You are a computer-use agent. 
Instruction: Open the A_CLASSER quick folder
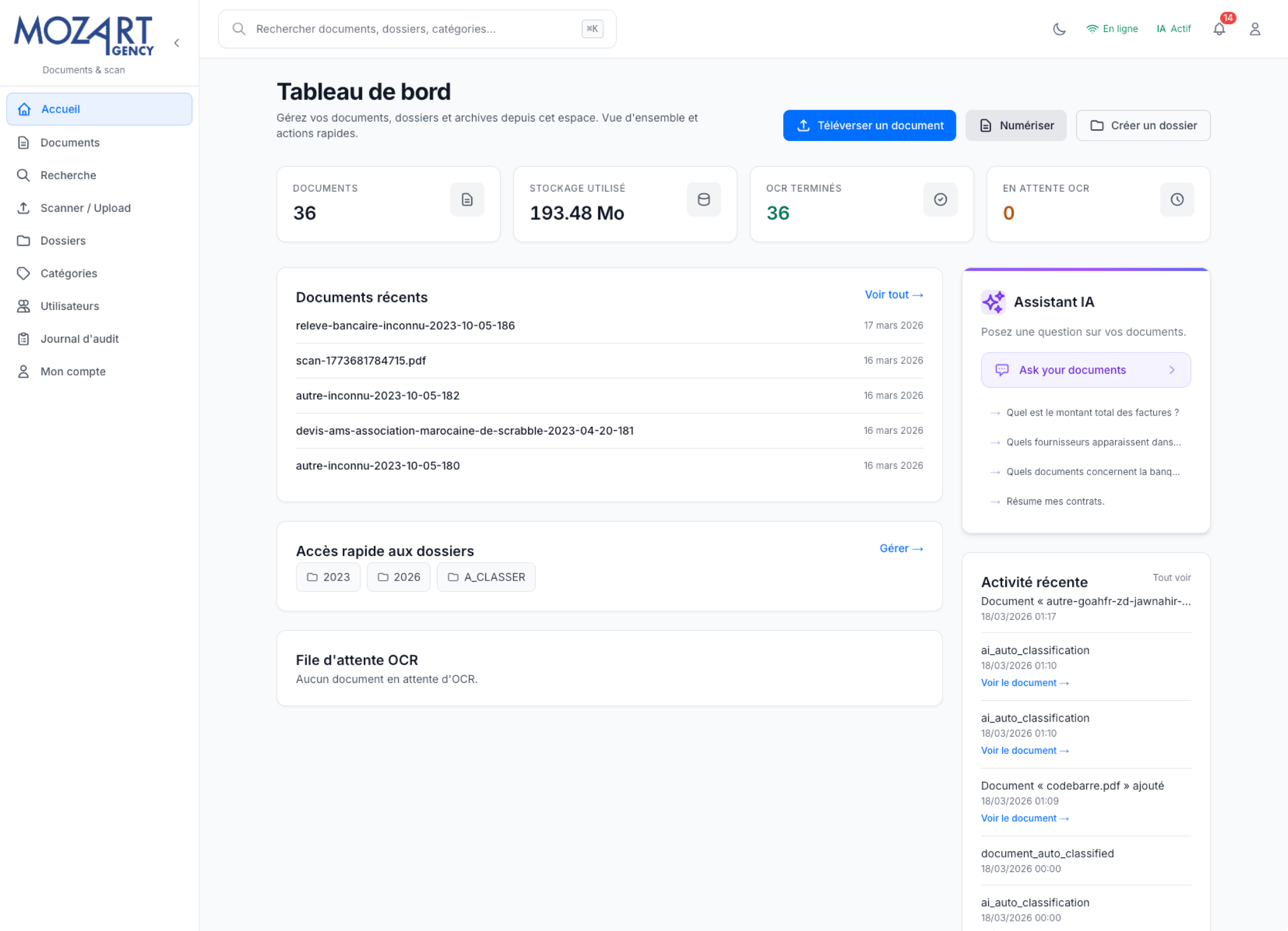[486, 577]
